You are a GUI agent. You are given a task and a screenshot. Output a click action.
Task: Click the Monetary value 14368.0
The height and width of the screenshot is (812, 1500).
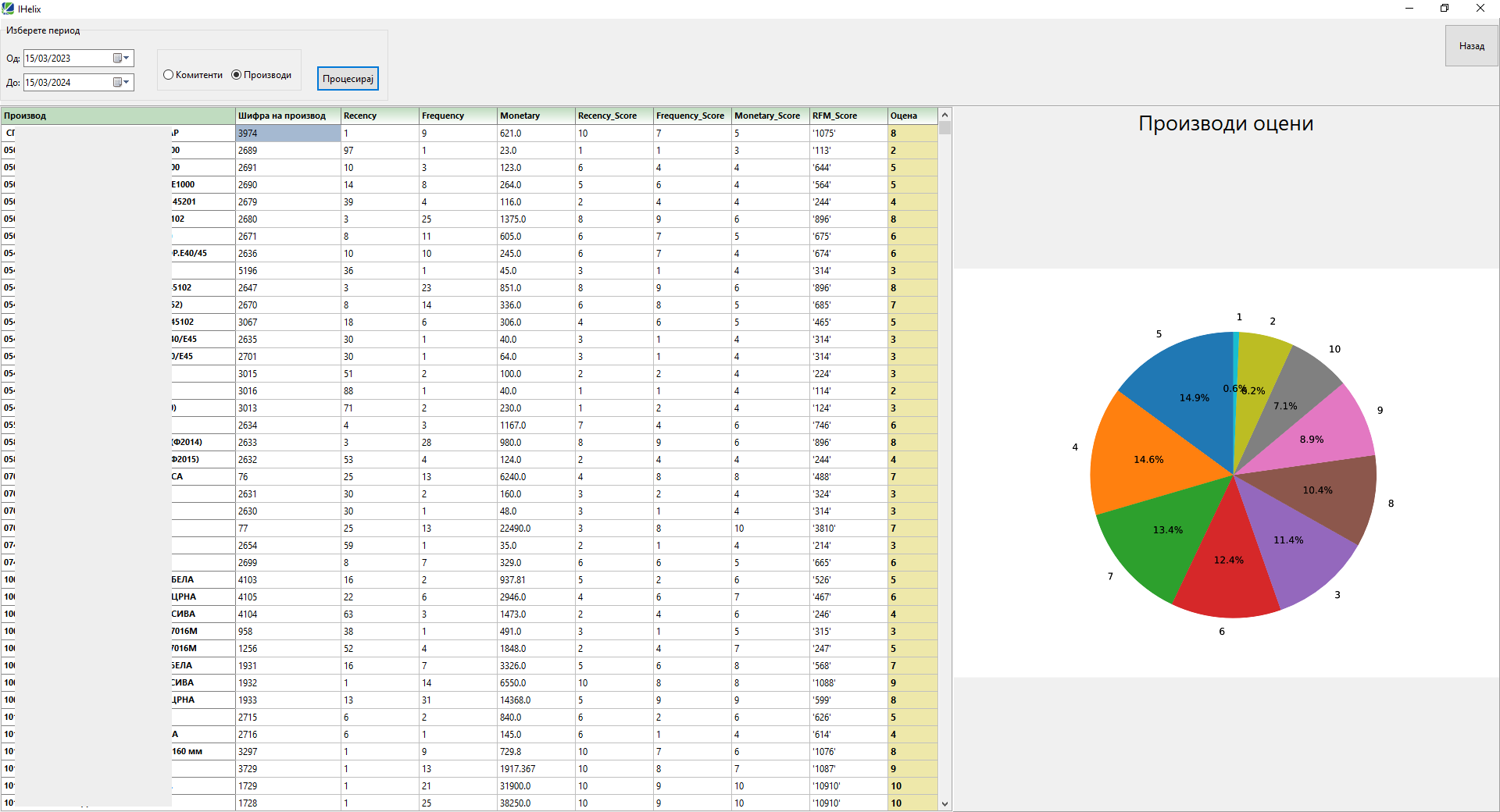pos(536,700)
